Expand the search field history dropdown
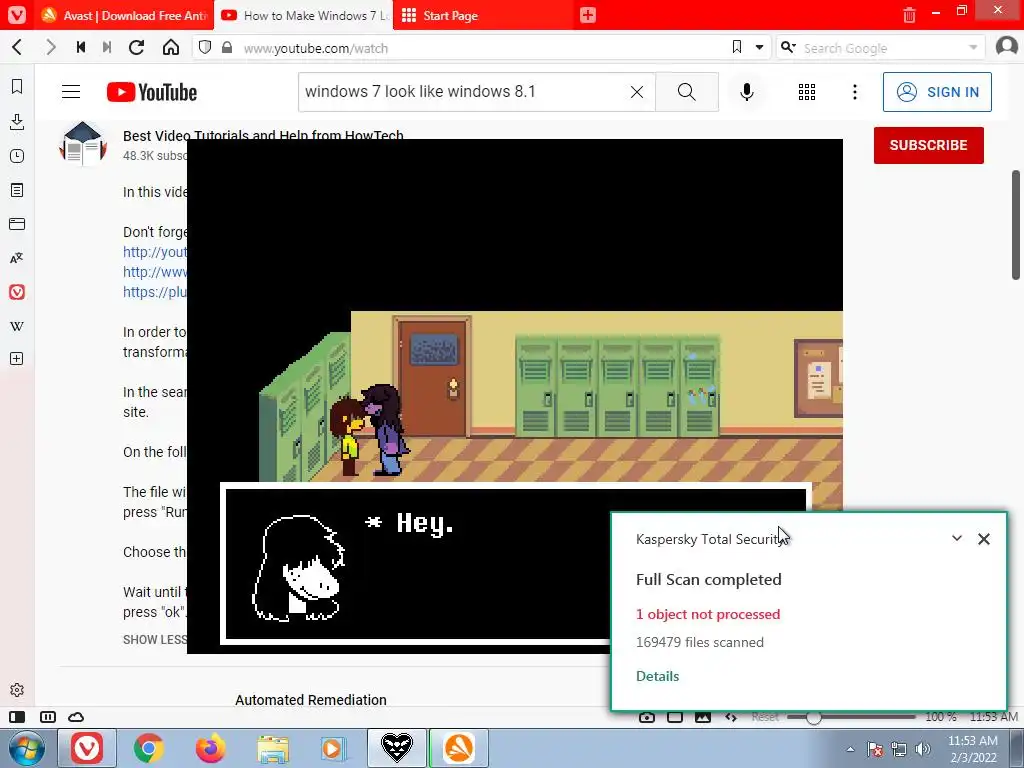This screenshot has width=1024, height=768. tap(972, 48)
